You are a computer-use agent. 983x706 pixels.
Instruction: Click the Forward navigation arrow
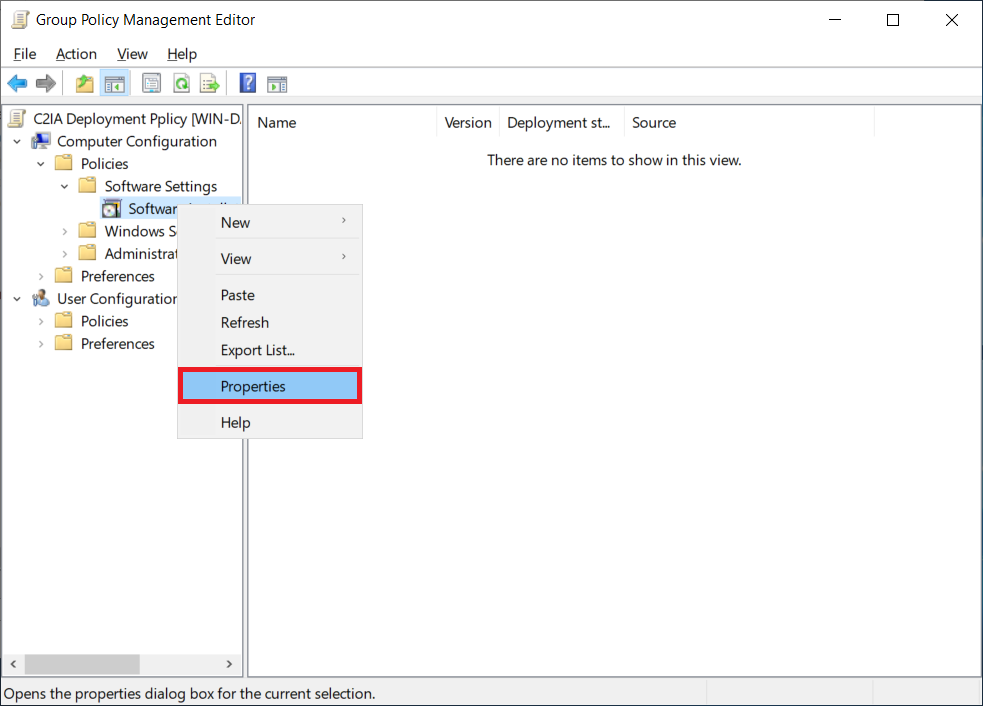(46, 83)
